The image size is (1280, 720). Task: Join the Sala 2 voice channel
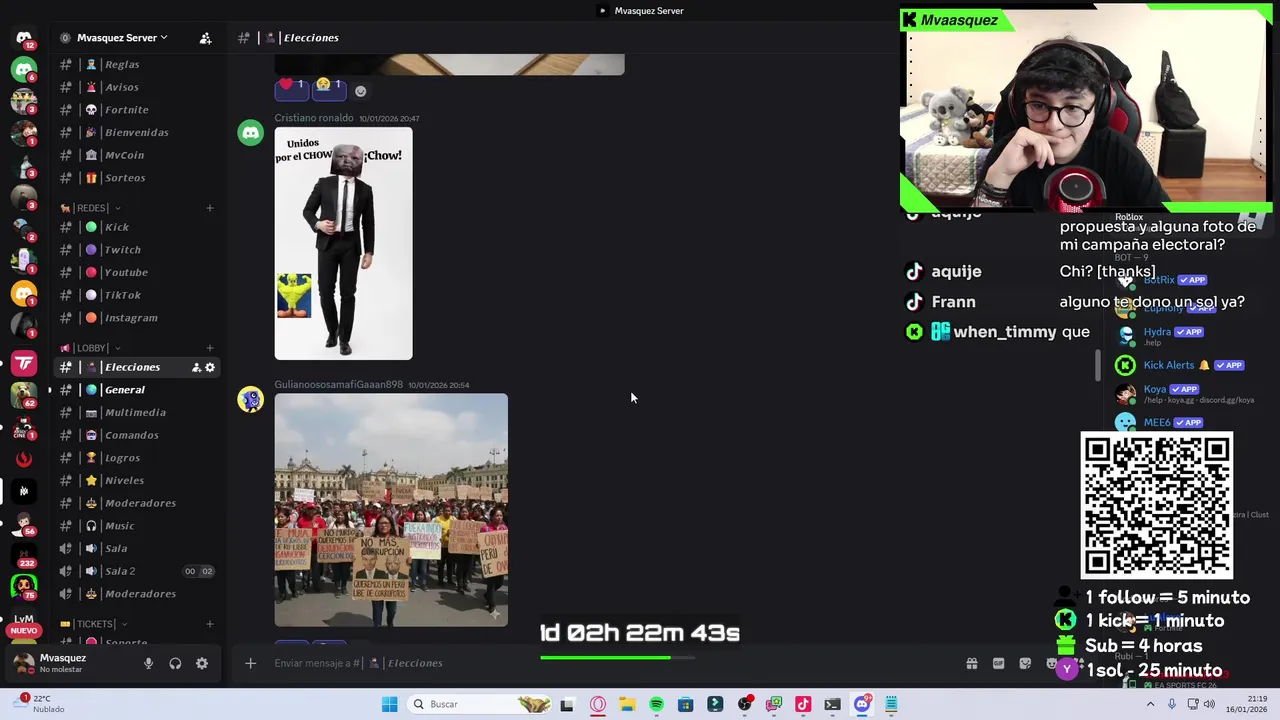pyautogui.click(x=137, y=571)
